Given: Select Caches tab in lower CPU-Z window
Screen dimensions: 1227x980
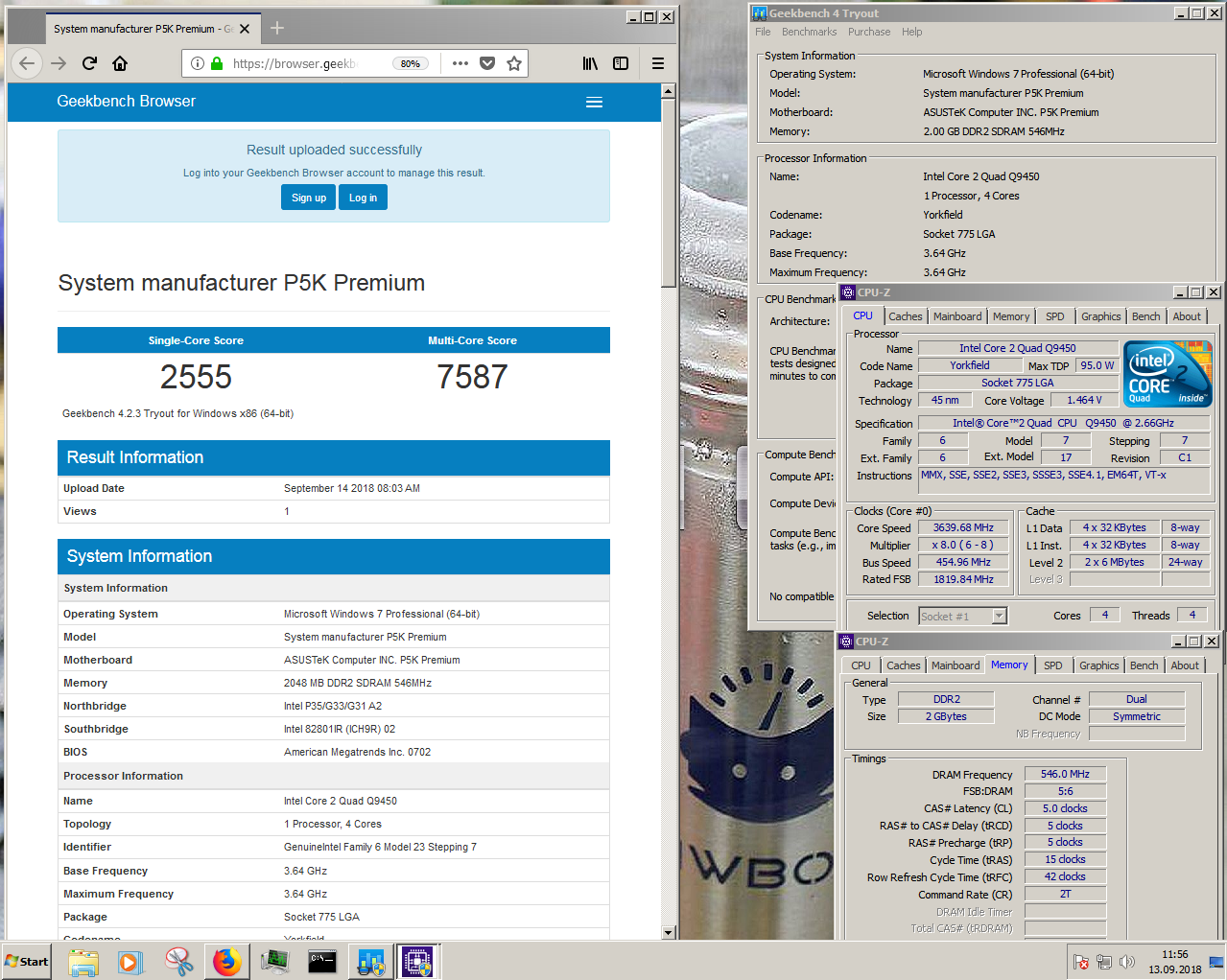Looking at the screenshot, I should [x=903, y=665].
